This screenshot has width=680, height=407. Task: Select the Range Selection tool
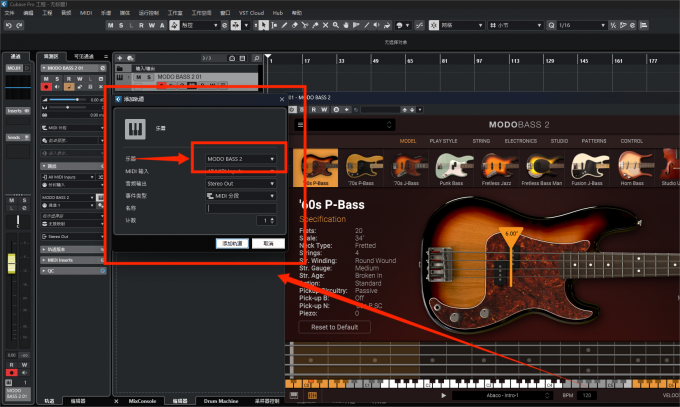pyautogui.click(x=274, y=26)
